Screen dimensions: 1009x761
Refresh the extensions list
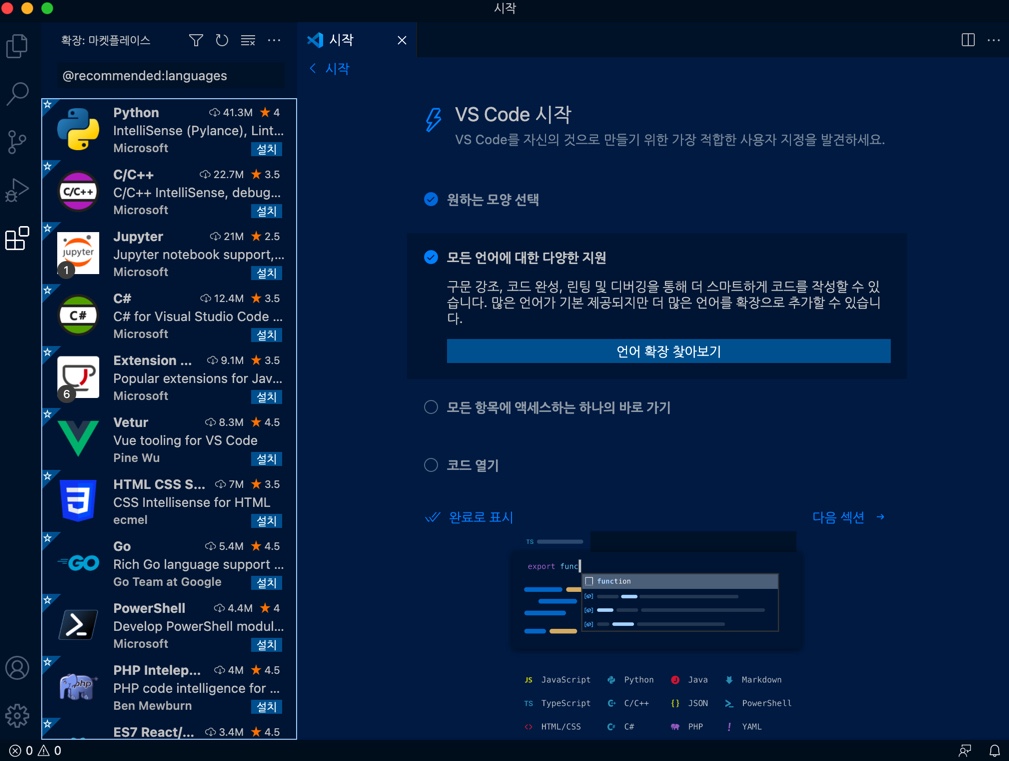click(x=222, y=41)
